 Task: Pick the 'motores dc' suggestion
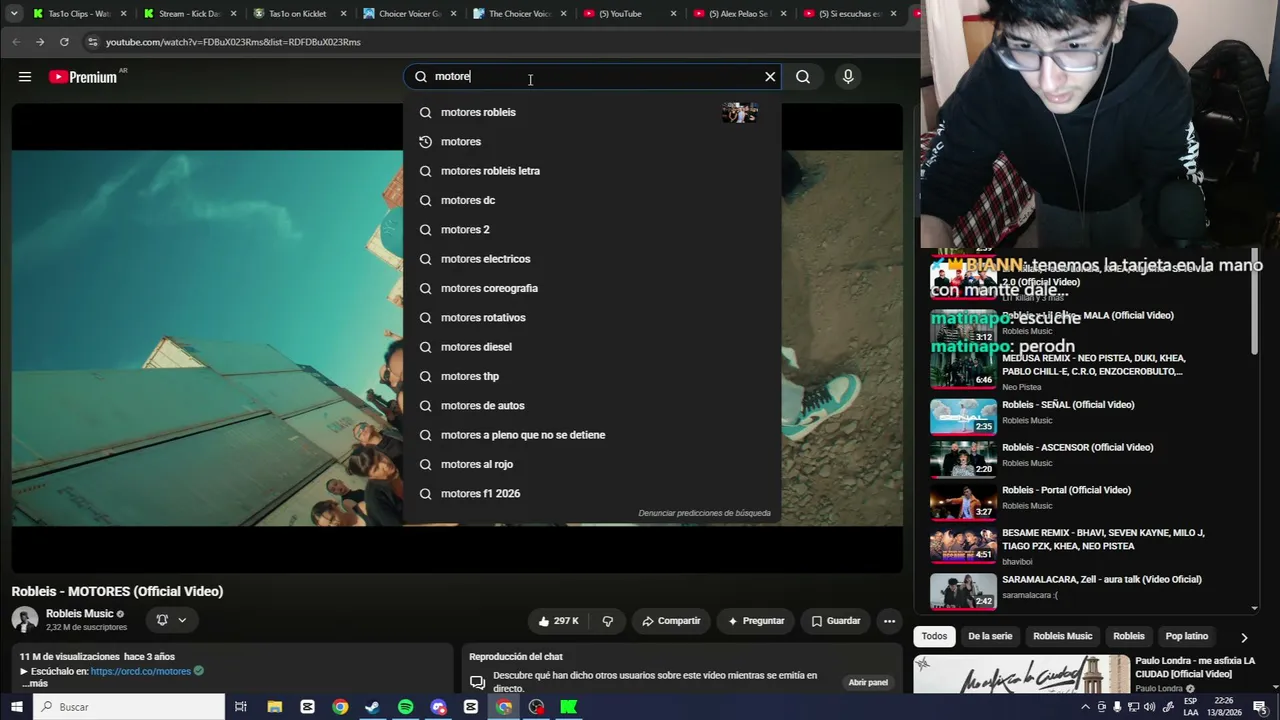click(x=592, y=200)
